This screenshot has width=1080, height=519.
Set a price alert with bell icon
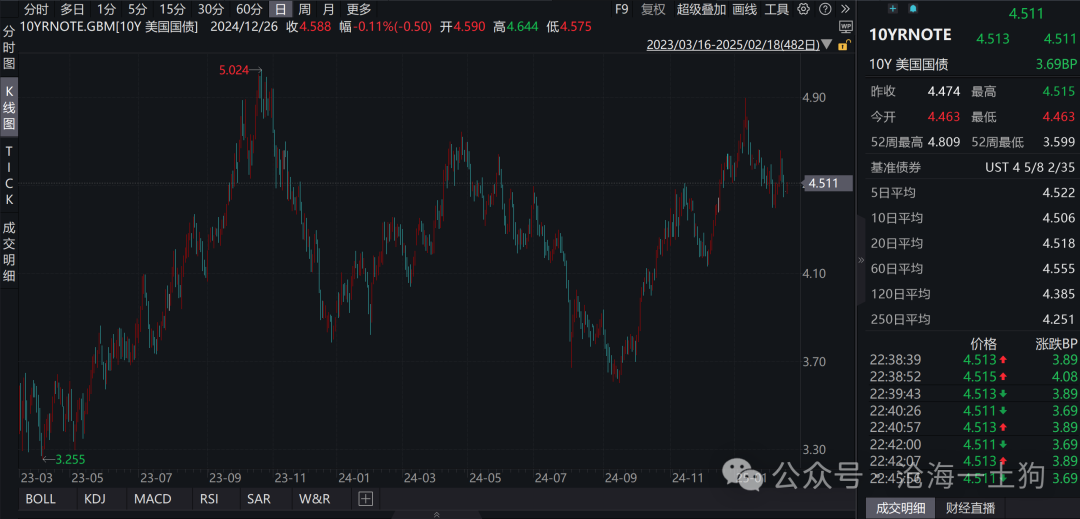pyautogui.click(x=913, y=8)
